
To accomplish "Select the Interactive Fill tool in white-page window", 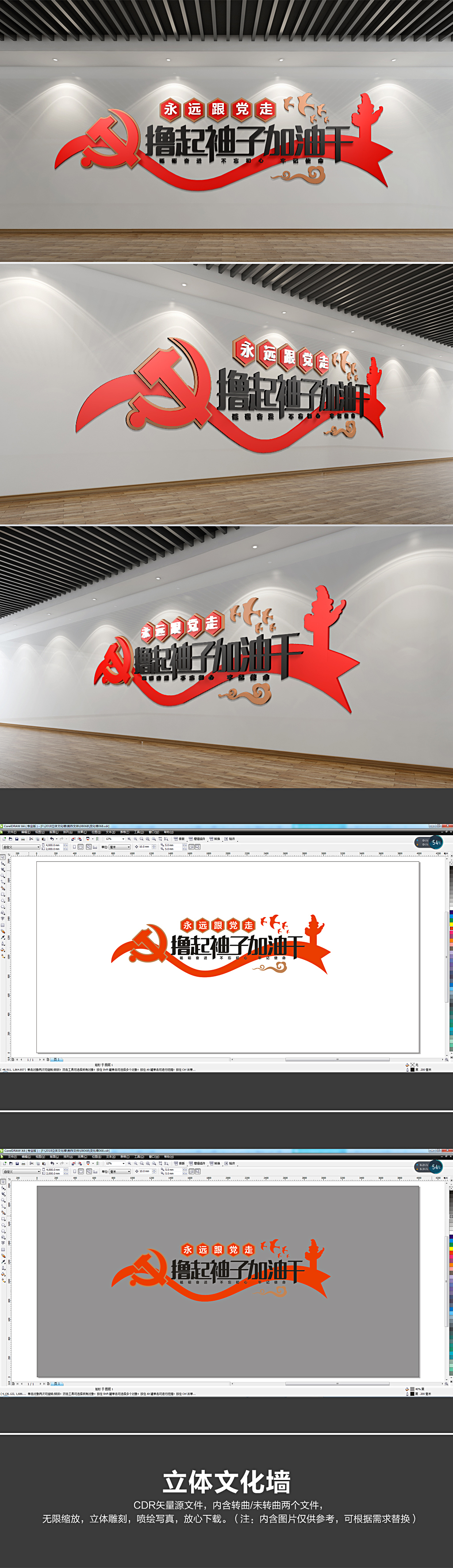I will click(3, 956).
